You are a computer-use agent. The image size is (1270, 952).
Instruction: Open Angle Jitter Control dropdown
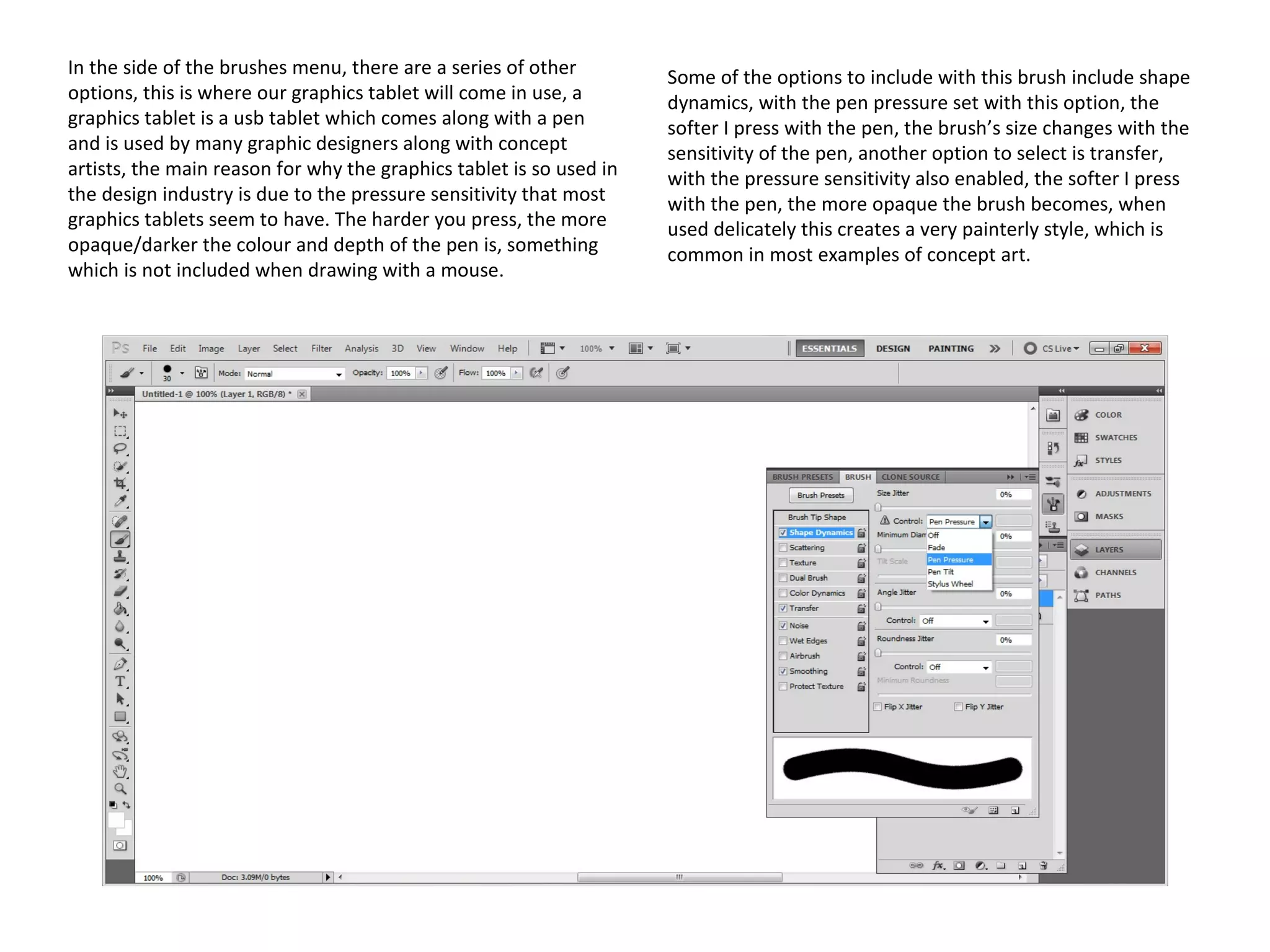(956, 621)
